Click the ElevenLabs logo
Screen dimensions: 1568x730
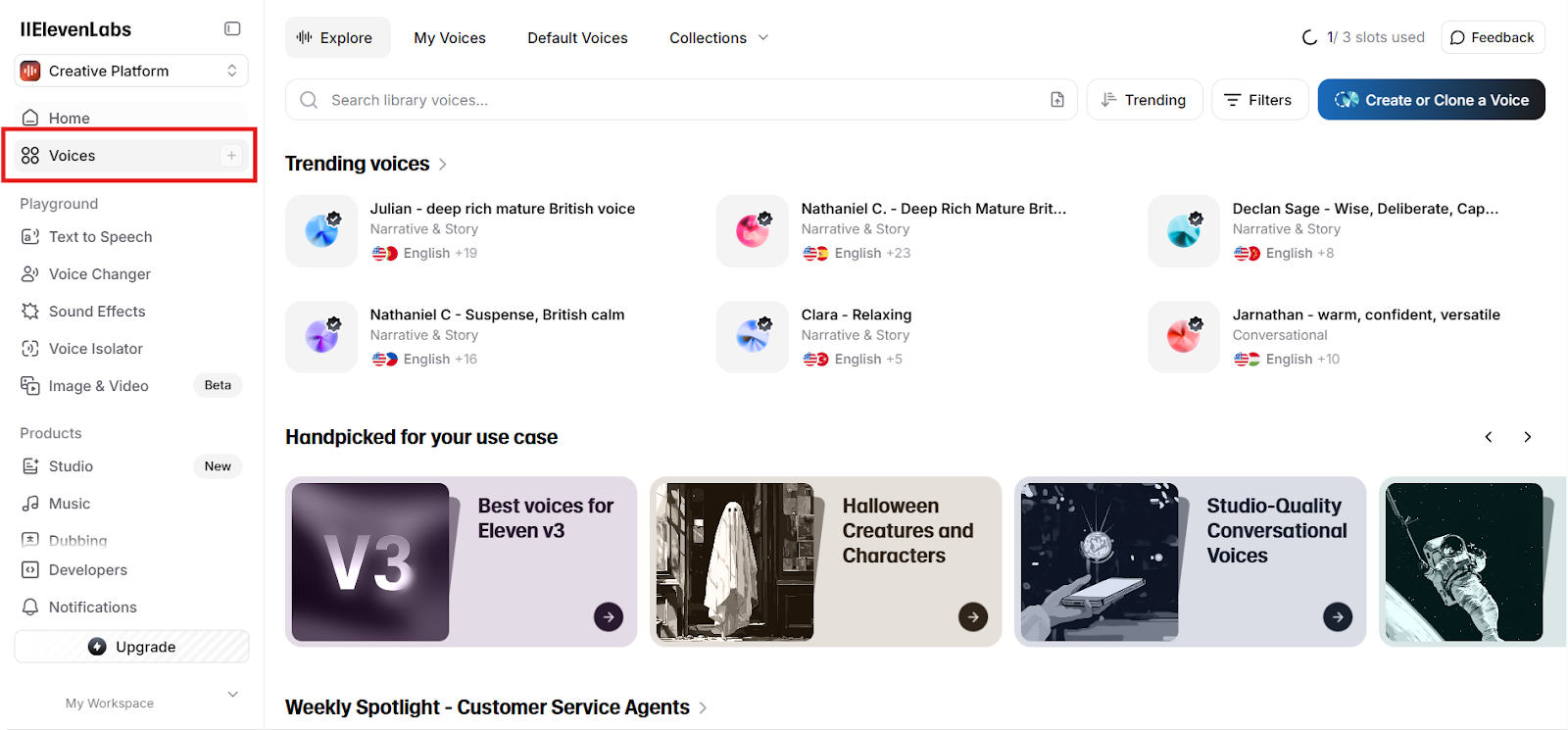tap(75, 29)
